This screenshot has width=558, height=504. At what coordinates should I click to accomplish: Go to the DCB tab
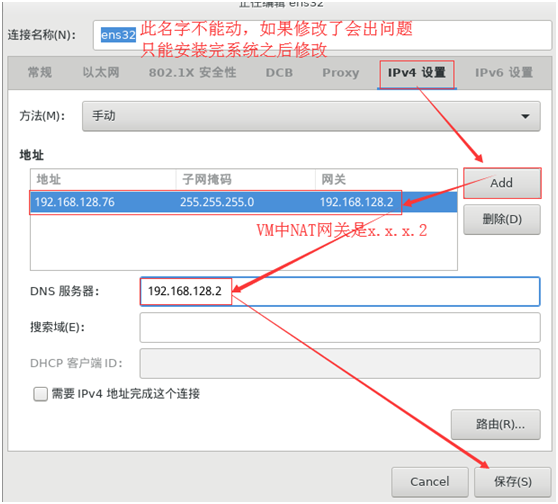pyautogui.click(x=279, y=73)
